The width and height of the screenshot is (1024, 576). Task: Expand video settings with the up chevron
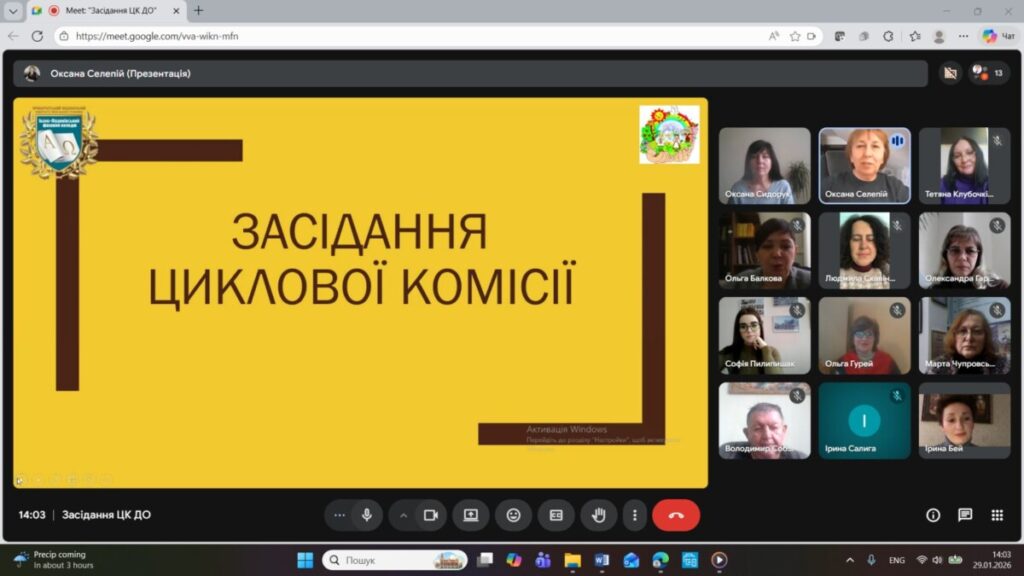tap(404, 515)
